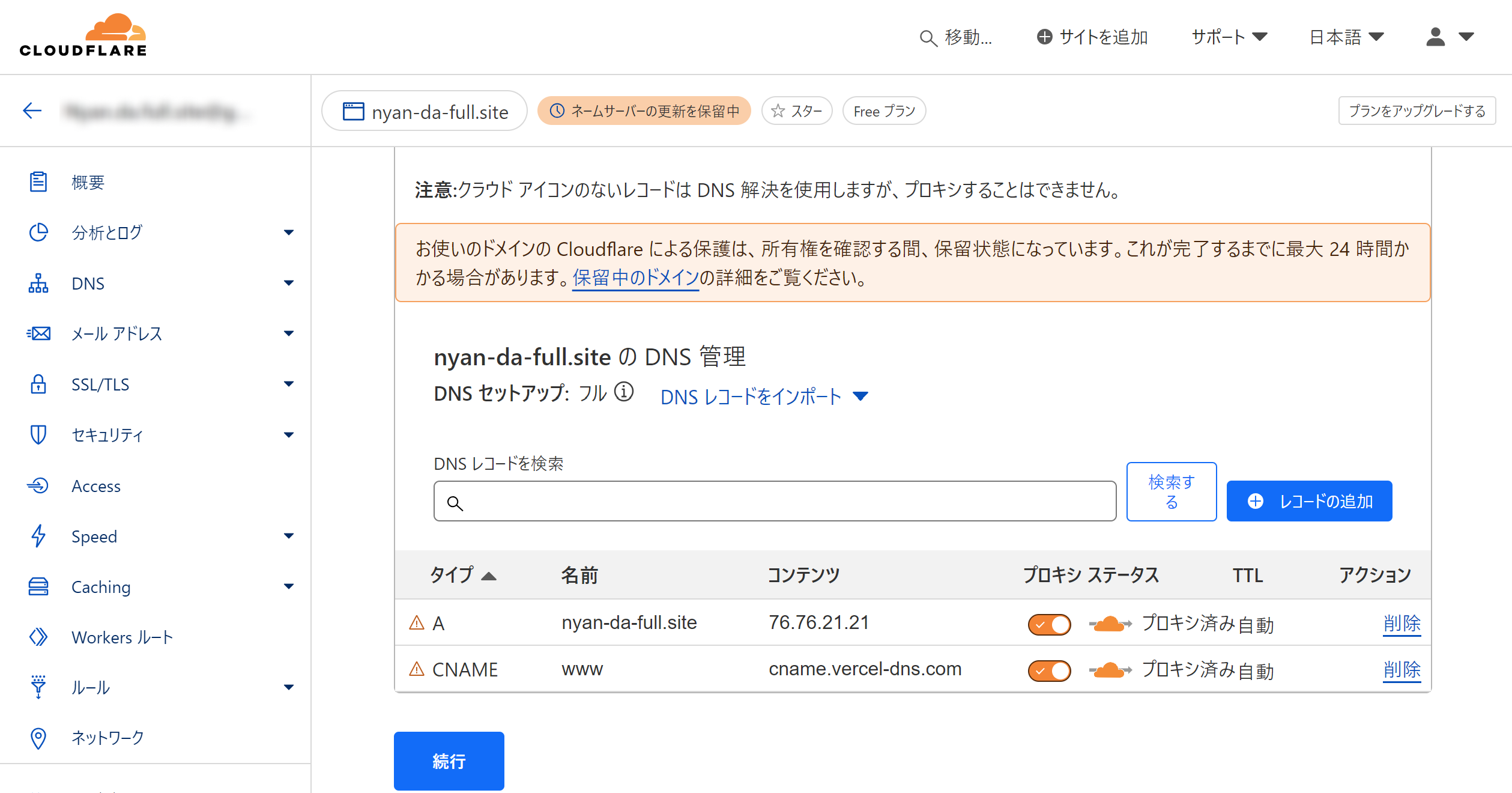Screen dimensions: 1512x793
Task: Open the 保留中のドメイン link
Action: click(x=635, y=278)
